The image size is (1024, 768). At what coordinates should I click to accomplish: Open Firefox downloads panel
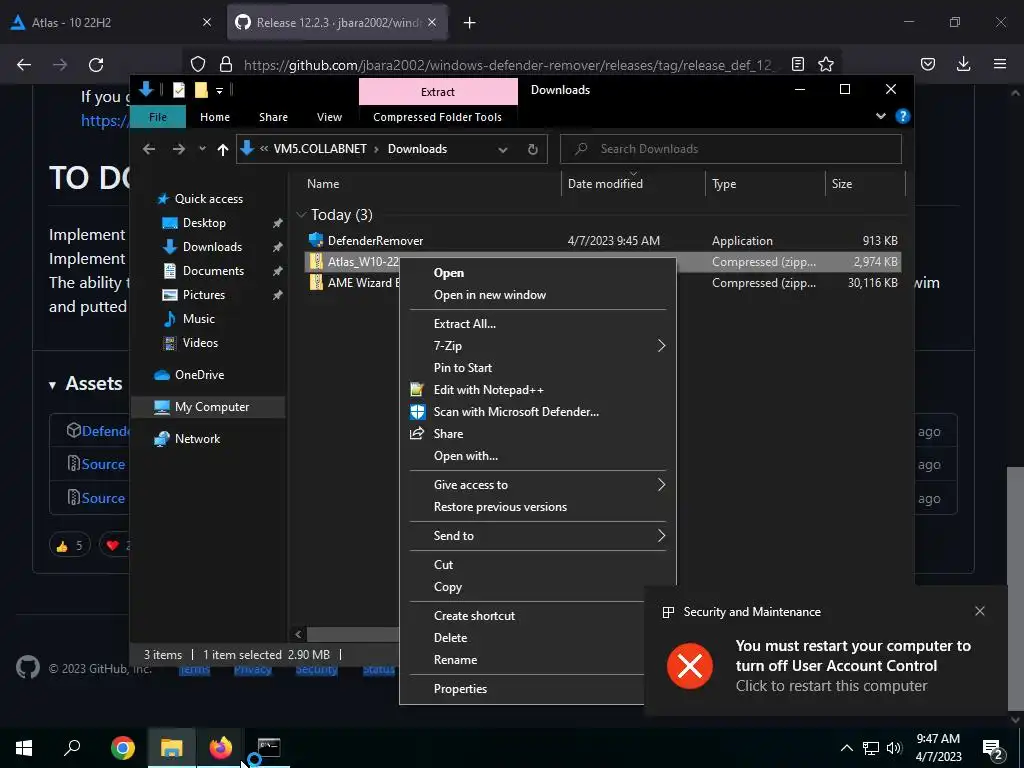(x=963, y=64)
